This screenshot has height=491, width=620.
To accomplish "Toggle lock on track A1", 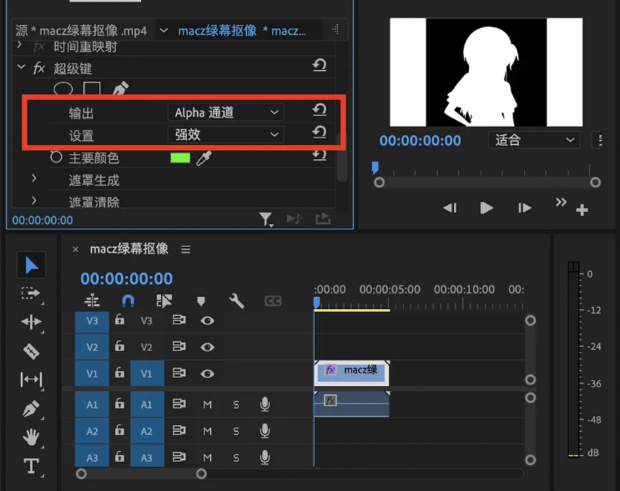I will click(x=119, y=403).
